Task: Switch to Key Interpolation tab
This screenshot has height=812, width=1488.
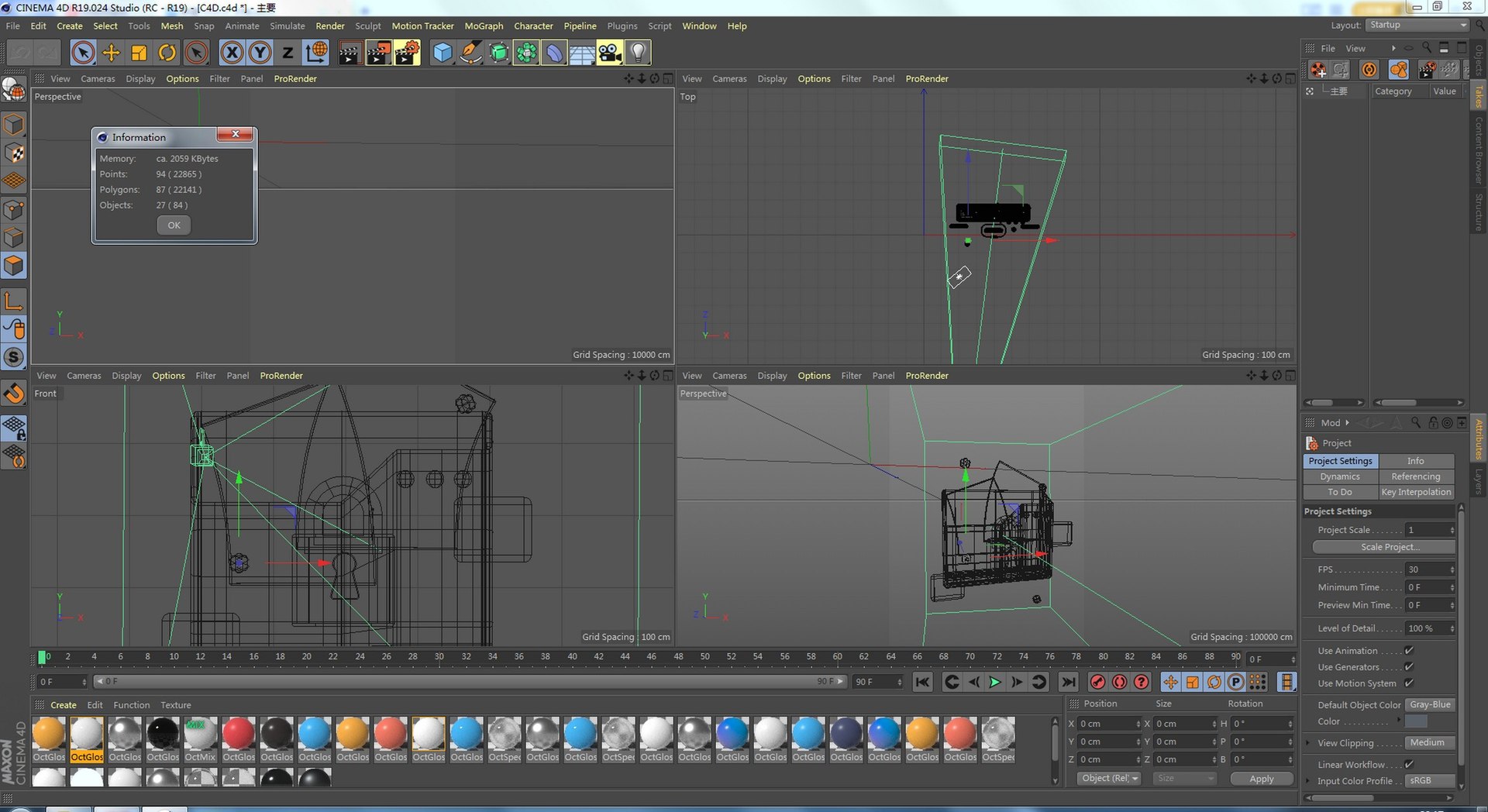Action: pyautogui.click(x=1416, y=492)
